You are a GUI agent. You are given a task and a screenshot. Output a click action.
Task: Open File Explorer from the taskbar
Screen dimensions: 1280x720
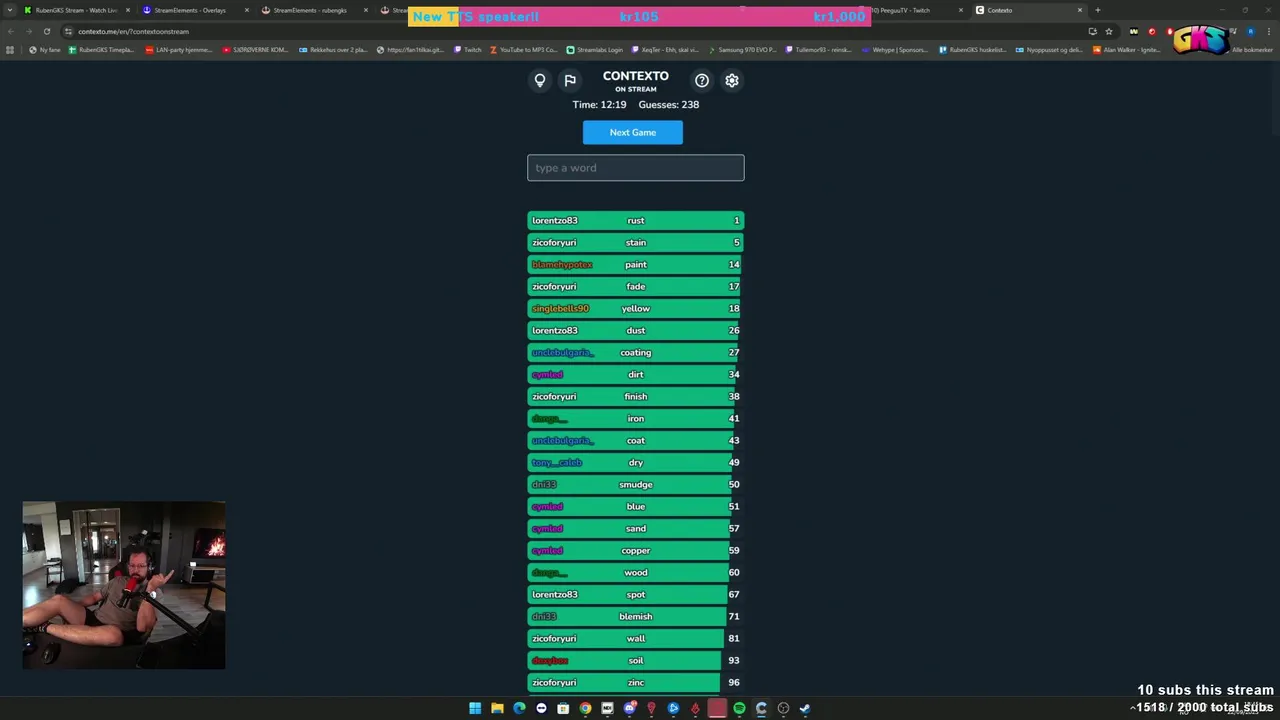point(497,708)
